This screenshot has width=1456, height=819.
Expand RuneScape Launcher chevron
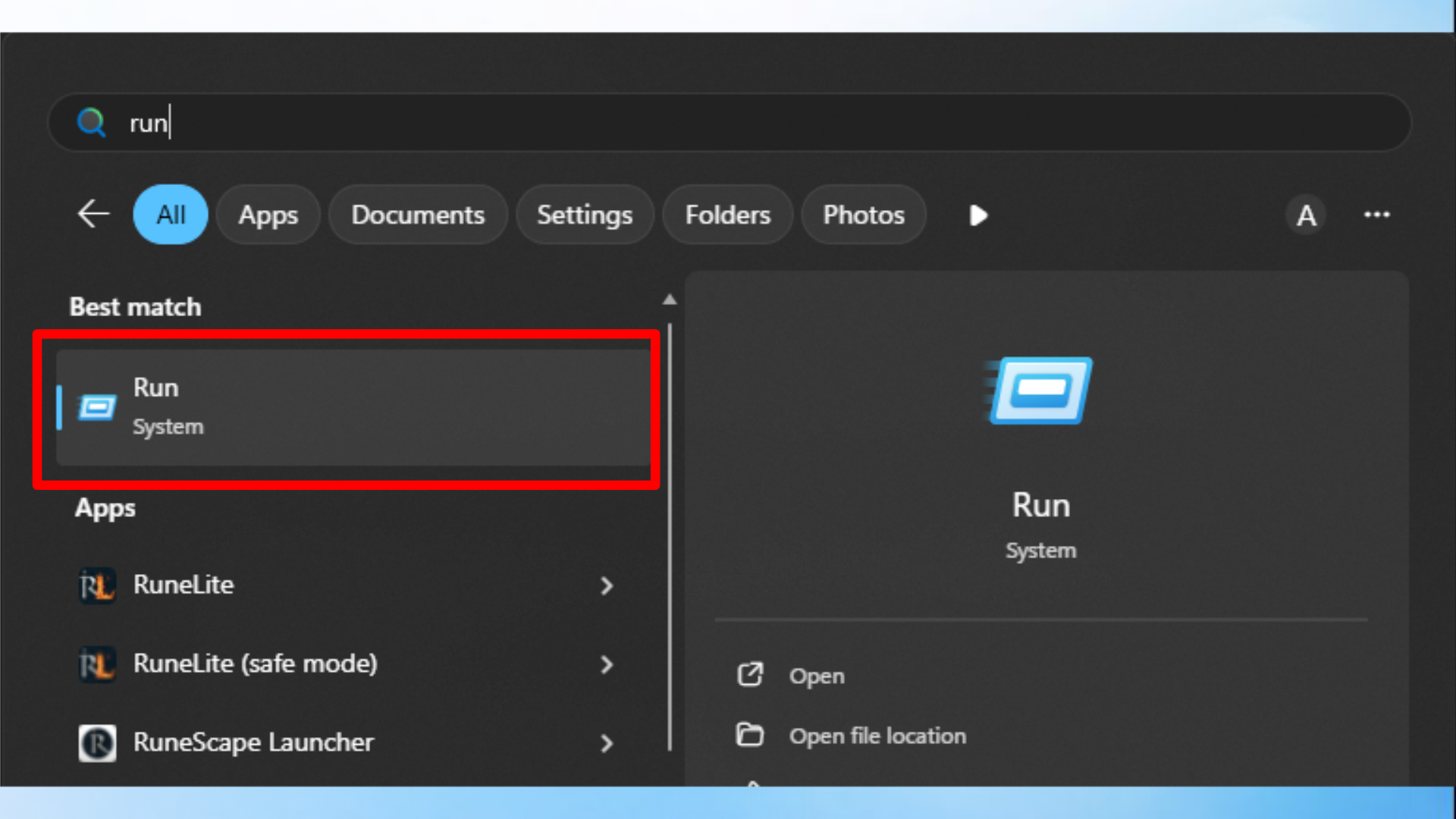click(x=606, y=743)
